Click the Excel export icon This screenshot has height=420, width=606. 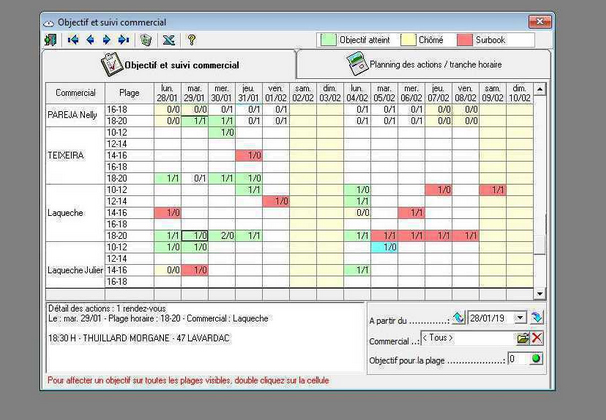(168, 40)
